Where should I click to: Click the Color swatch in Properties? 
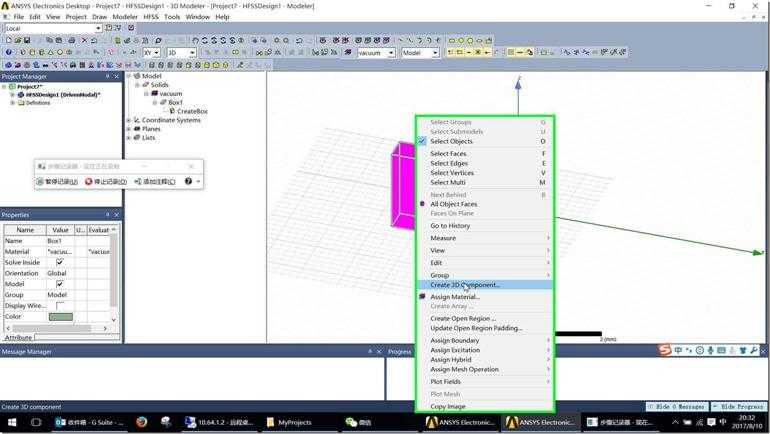point(61,317)
